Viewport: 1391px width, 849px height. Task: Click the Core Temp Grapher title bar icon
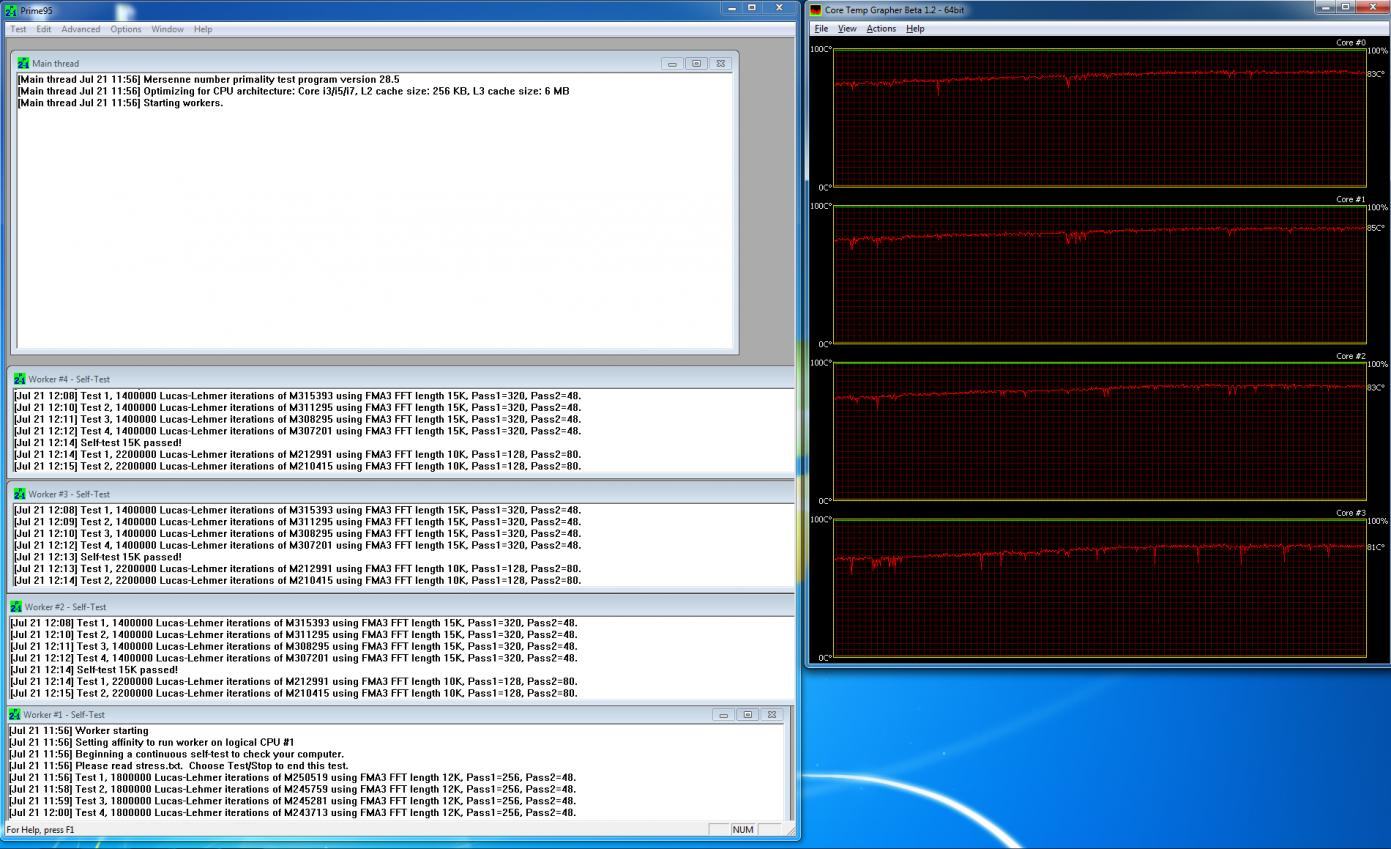[816, 10]
